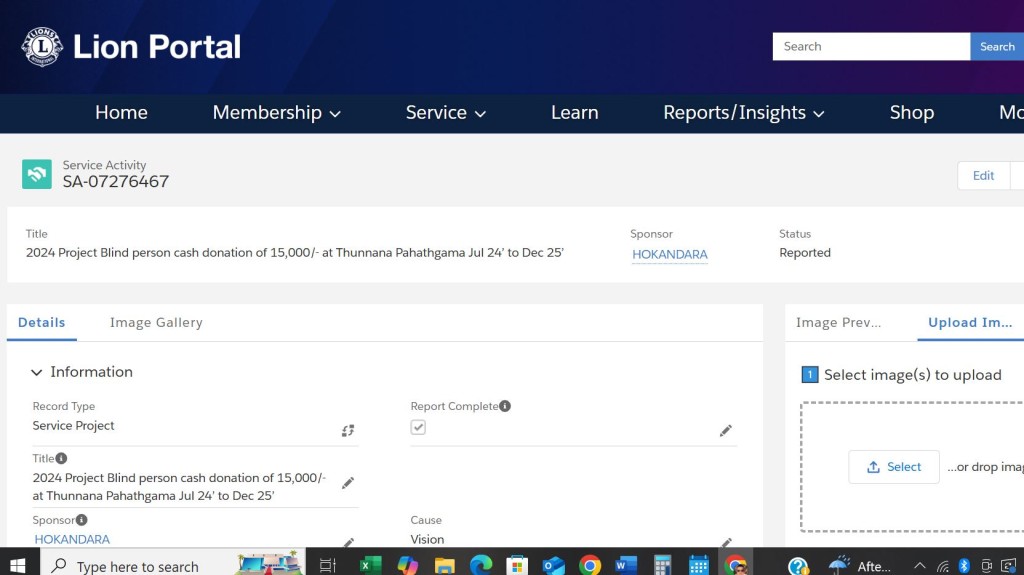The width and height of the screenshot is (1024, 575).
Task: Open Shop in the navigation bar
Action: coord(912,112)
